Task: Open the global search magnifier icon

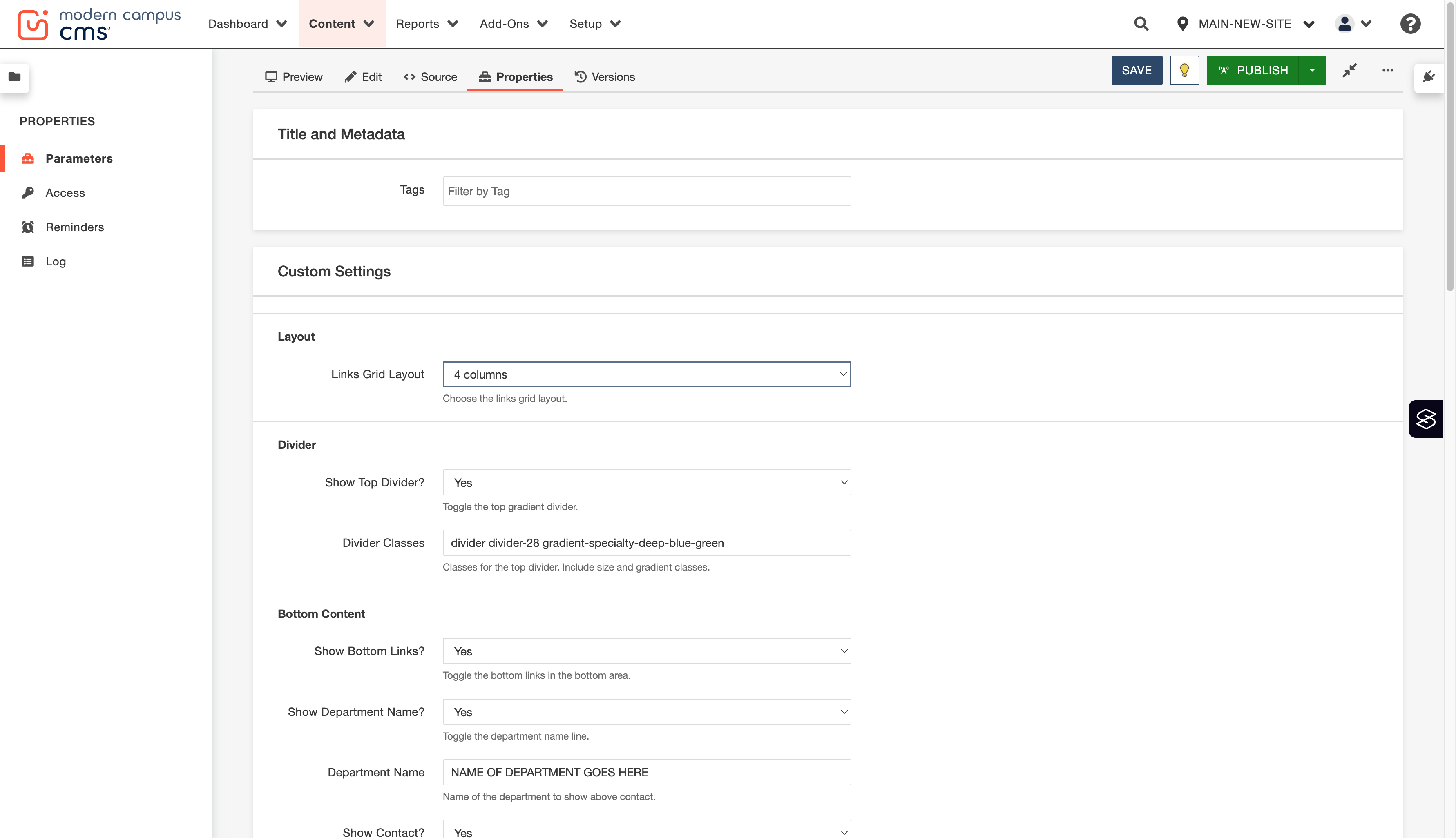Action: coord(1141,24)
